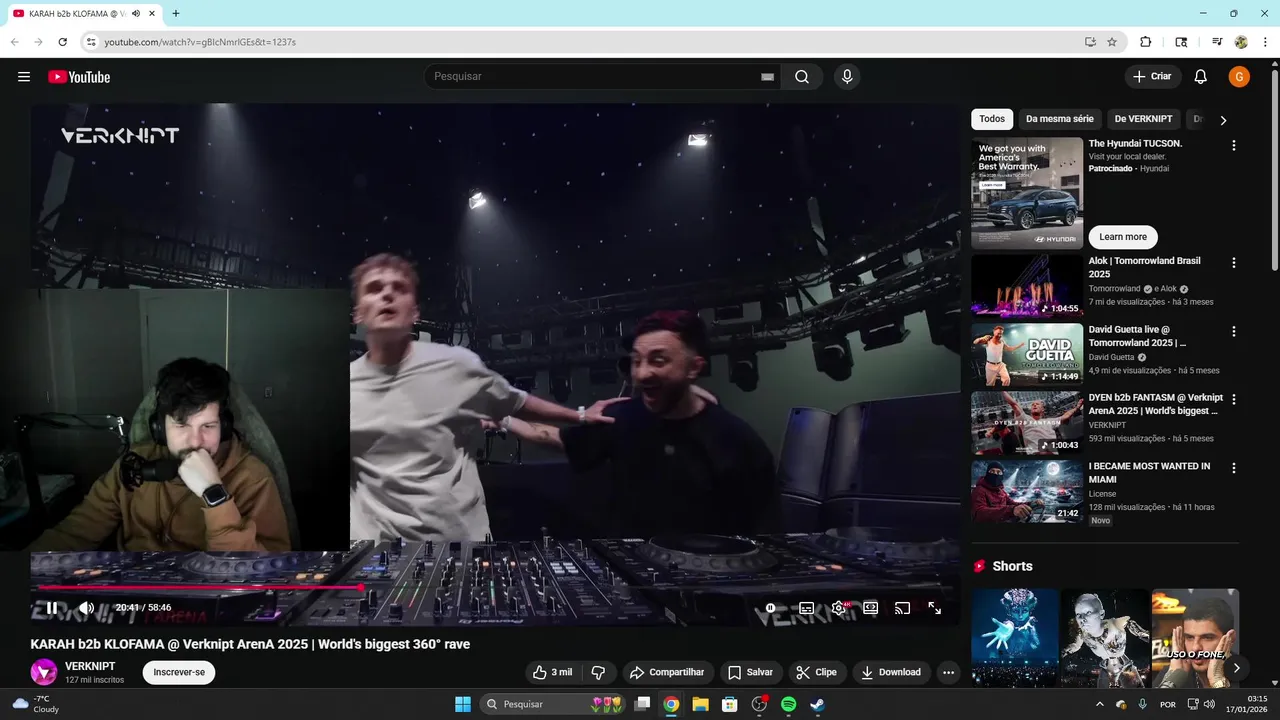Click the Criar create button
Screen dimensions: 1280x720
[x=1152, y=77]
